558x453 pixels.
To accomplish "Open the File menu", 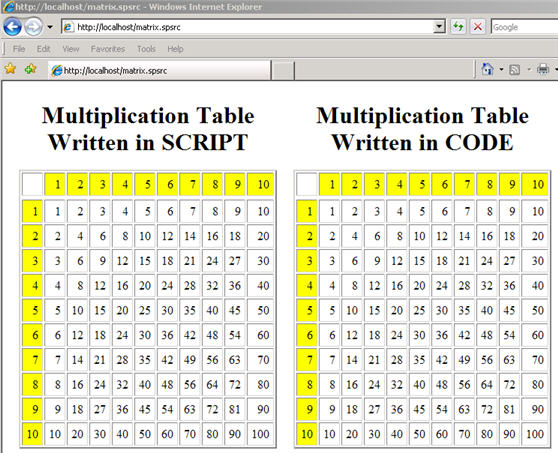I will click(19, 49).
